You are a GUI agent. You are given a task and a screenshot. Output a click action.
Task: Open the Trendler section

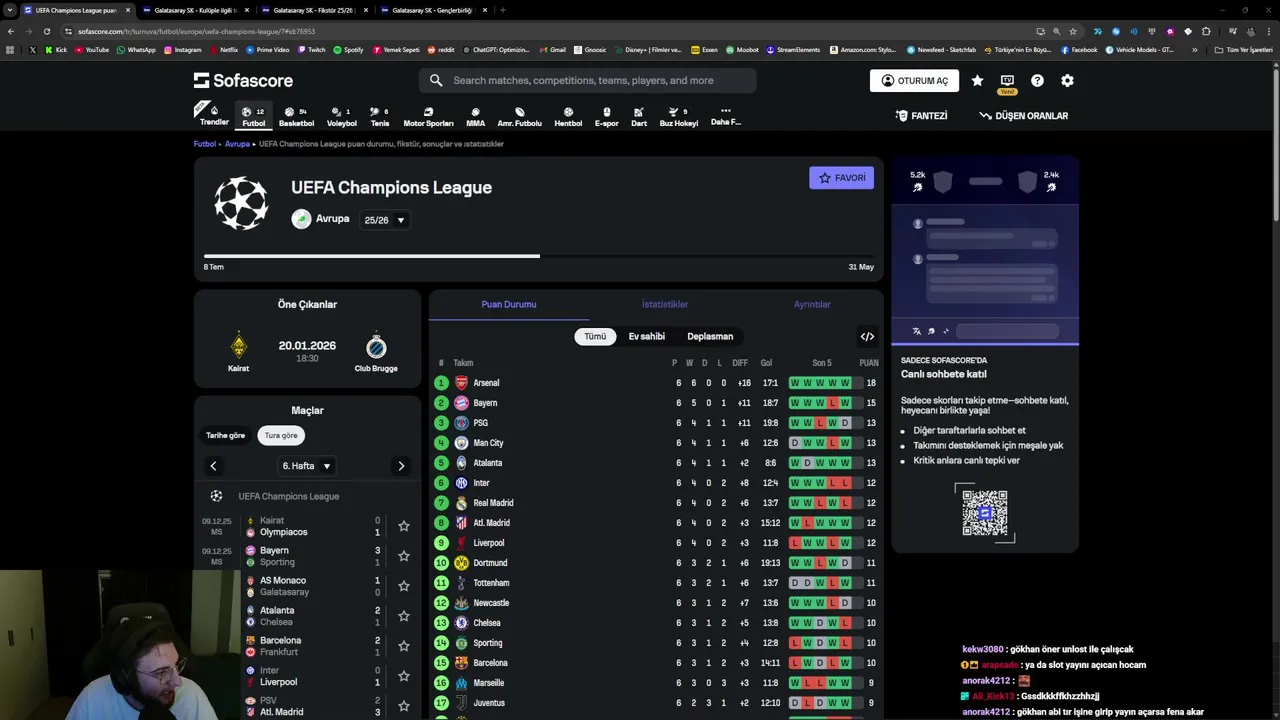tap(214, 114)
